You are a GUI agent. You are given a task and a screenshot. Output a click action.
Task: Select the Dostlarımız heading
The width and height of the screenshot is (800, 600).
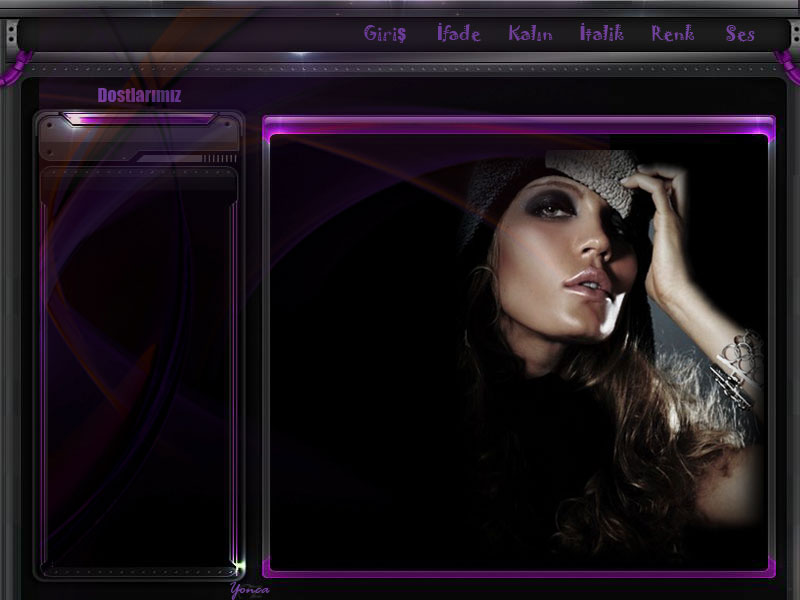(139, 96)
